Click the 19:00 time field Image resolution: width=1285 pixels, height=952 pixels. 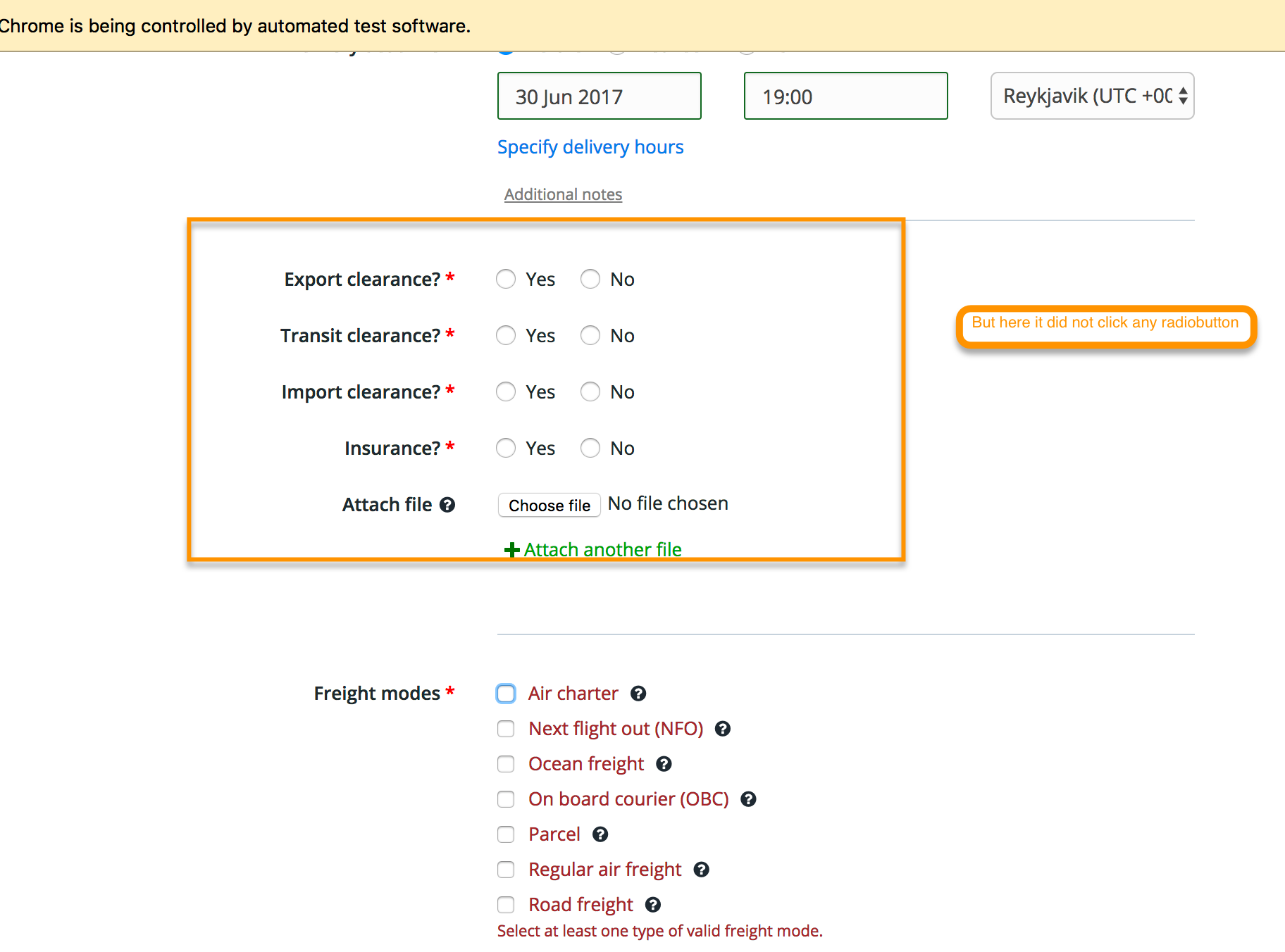(845, 96)
